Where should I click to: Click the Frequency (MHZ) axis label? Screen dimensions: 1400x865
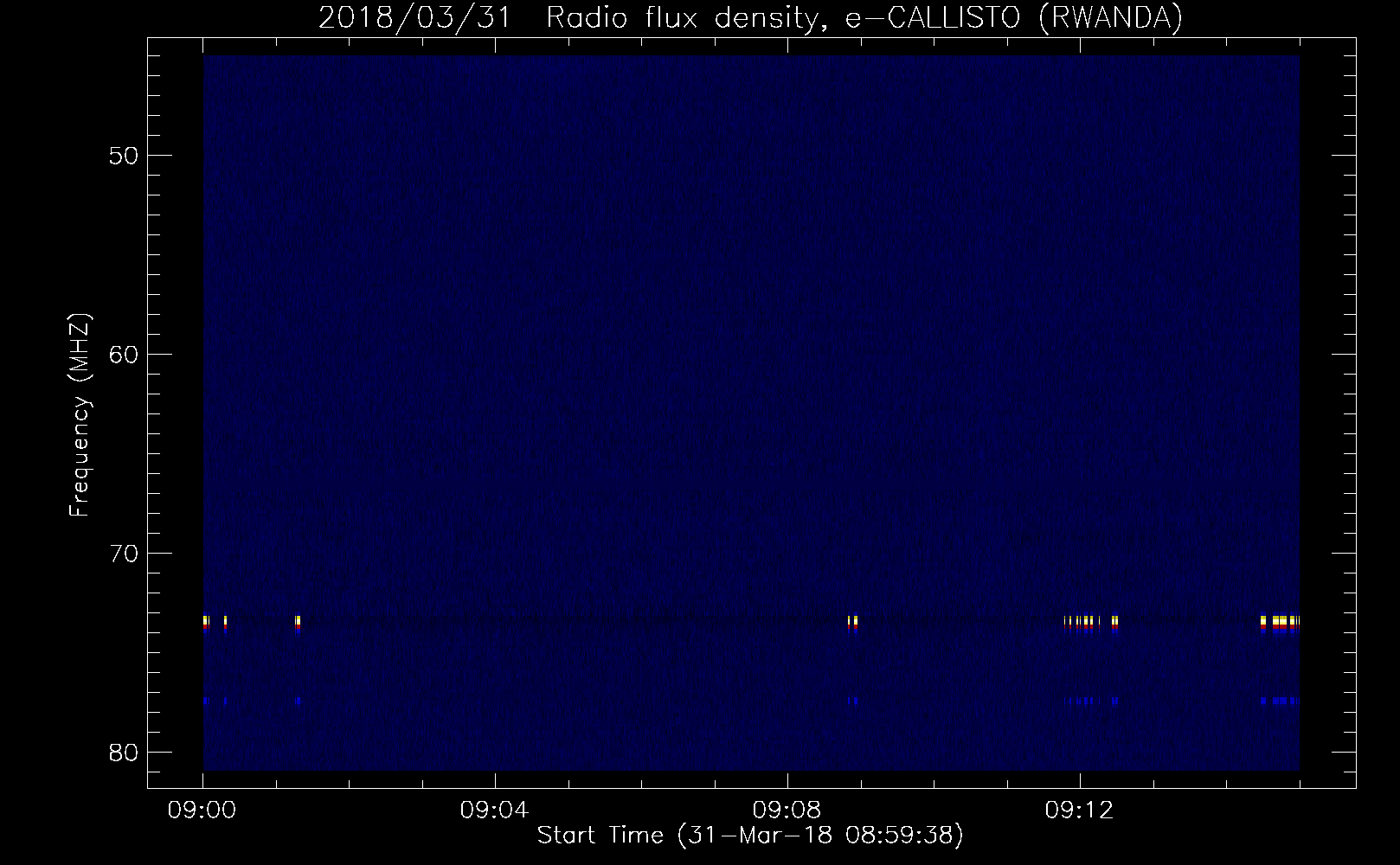click(x=80, y=415)
